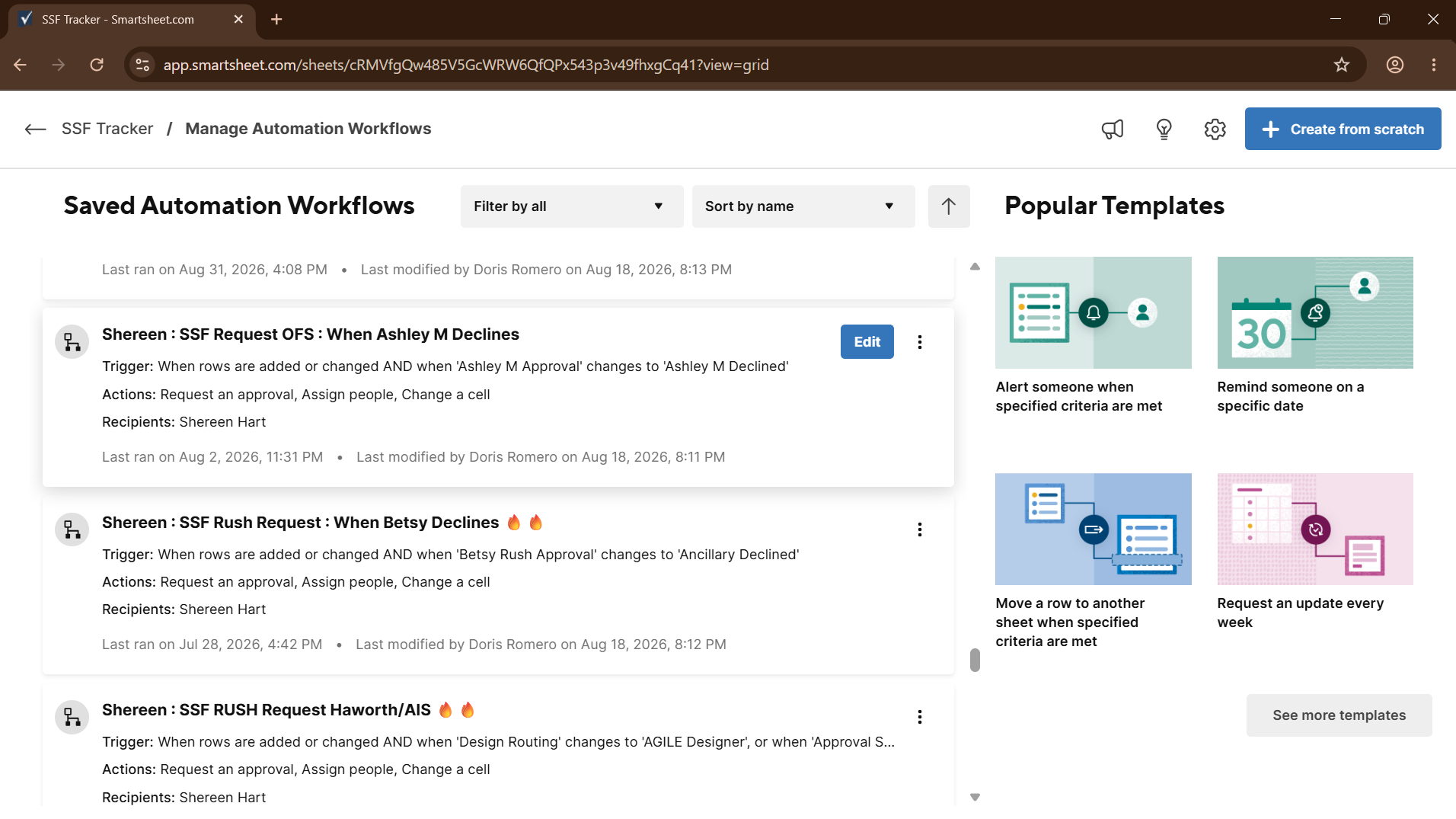Open a new browser tab

(x=276, y=20)
